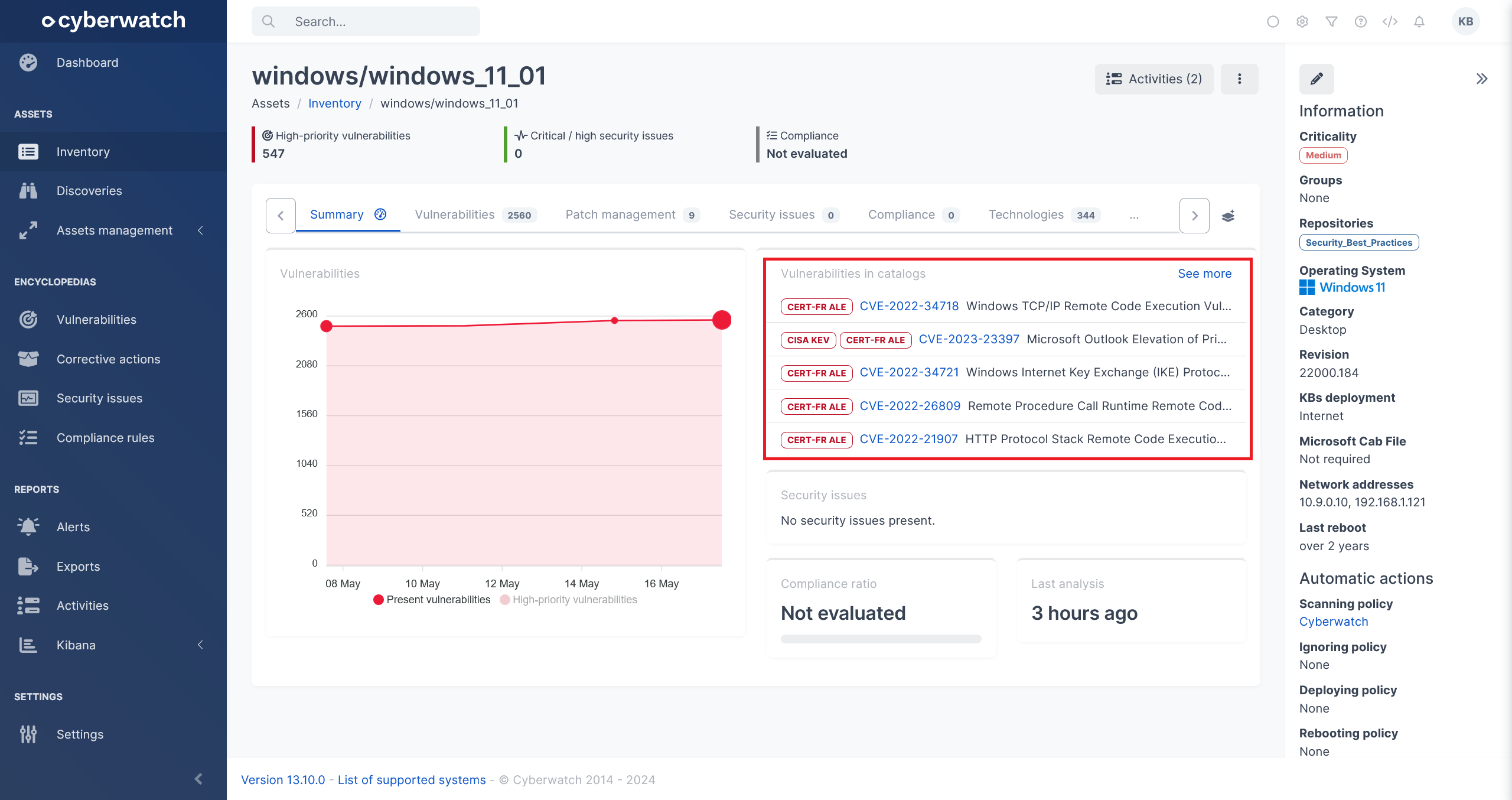The height and width of the screenshot is (800, 1512).
Task: Collapse the Information panel with double chevron
Action: tap(1482, 79)
